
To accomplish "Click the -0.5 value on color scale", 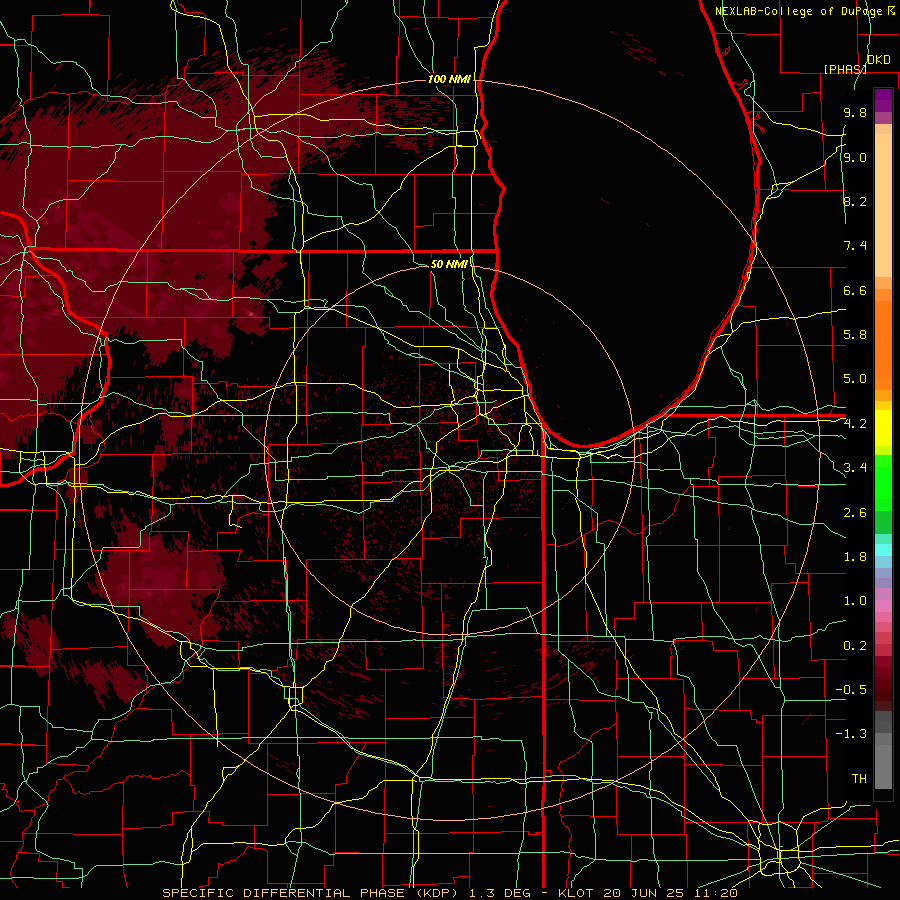I will 851,689.
